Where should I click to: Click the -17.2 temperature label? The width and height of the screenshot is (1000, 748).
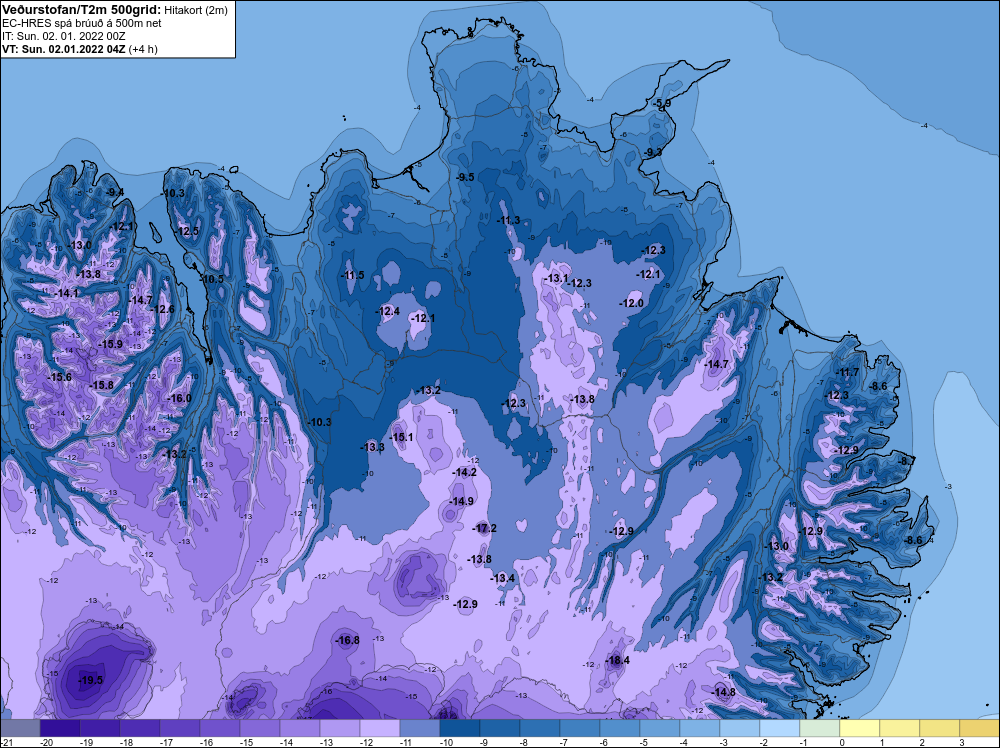pyautogui.click(x=484, y=528)
